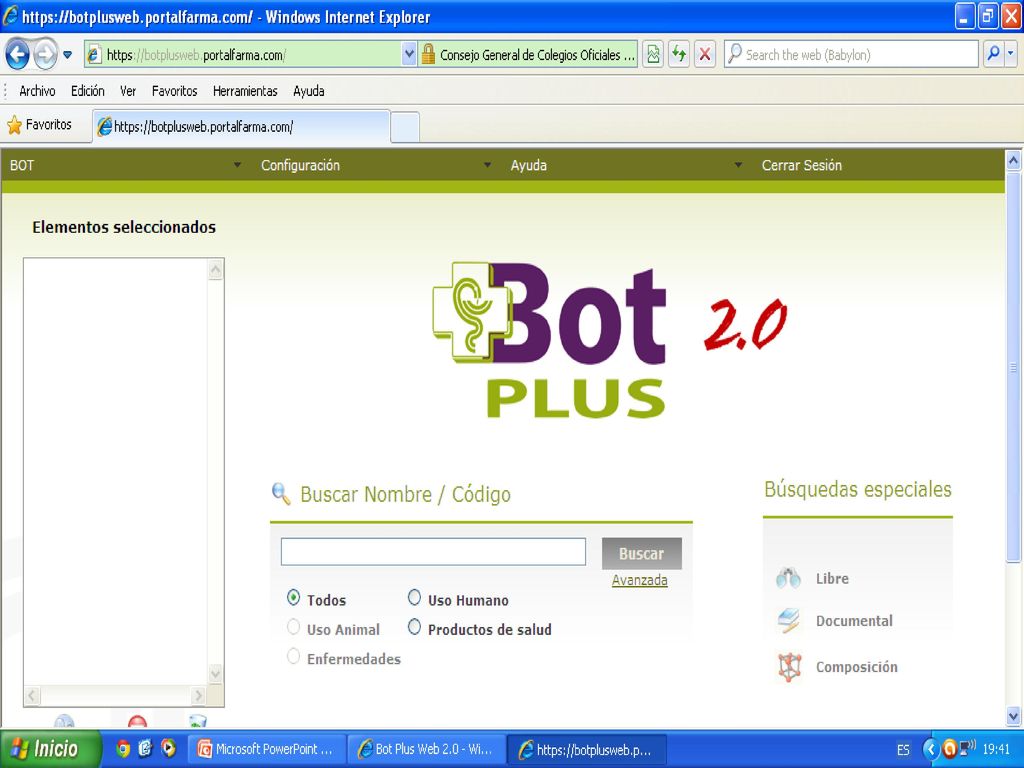The width and height of the screenshot is (1024, 768).
Task: Expand the Configuración dropdown arrow
Action: [487, 165]
